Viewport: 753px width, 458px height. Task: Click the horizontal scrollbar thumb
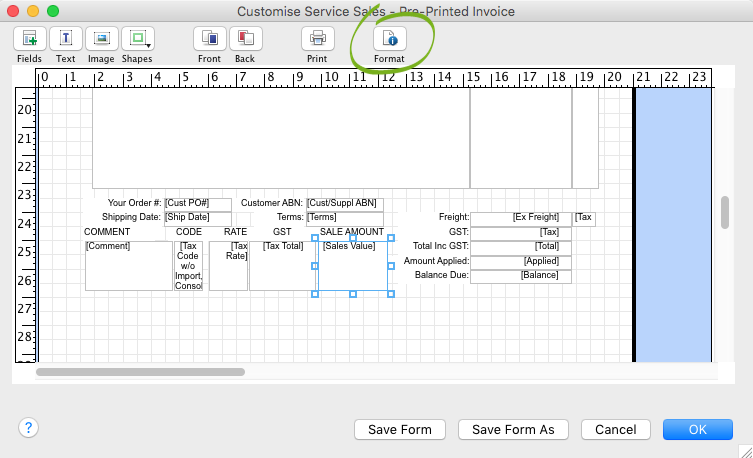140,372
